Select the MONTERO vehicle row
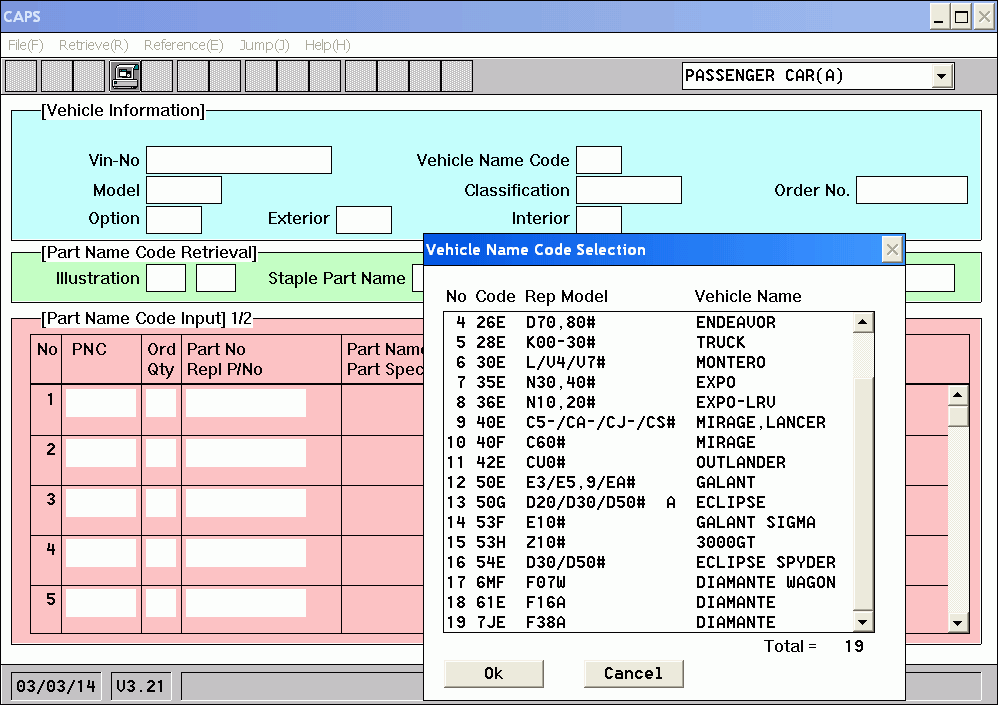The width and height of the screenshot is (998, 705). point(648,363)
